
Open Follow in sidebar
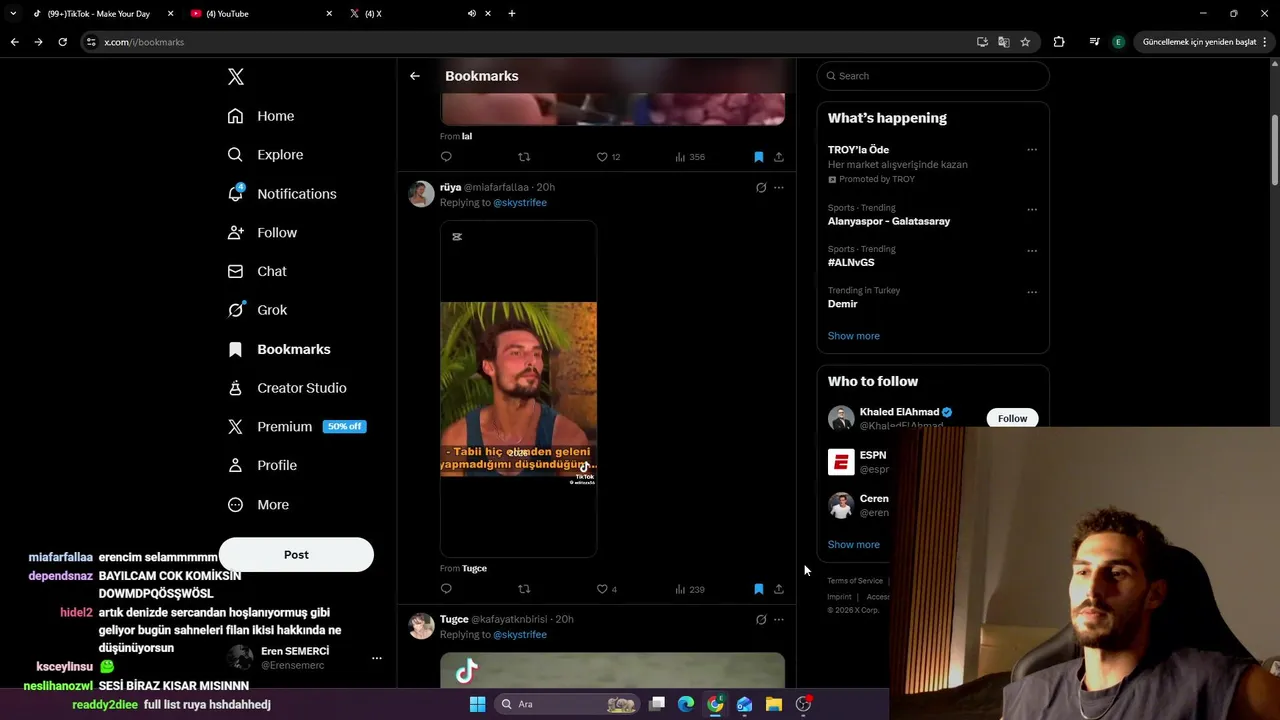pos(262,233)
